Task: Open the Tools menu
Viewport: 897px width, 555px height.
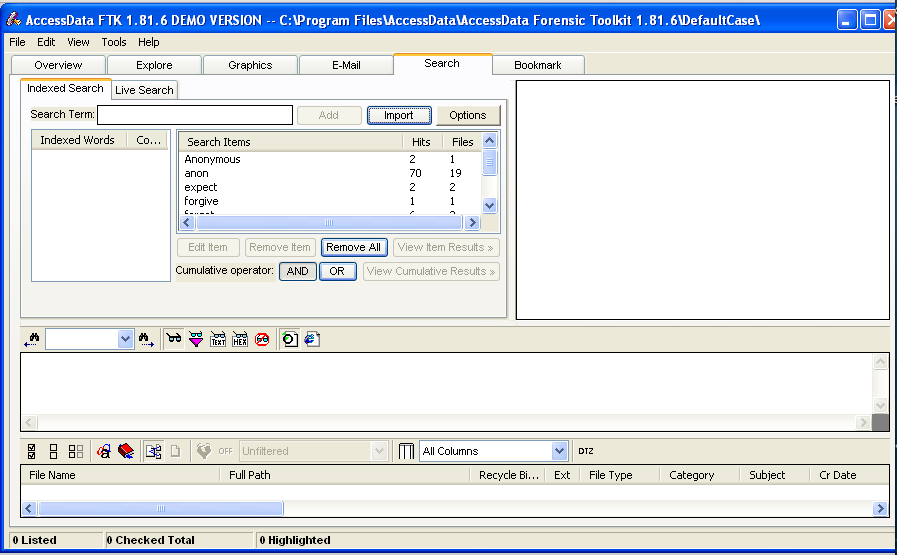Action: pyautogui.click(x=114, y=42)
